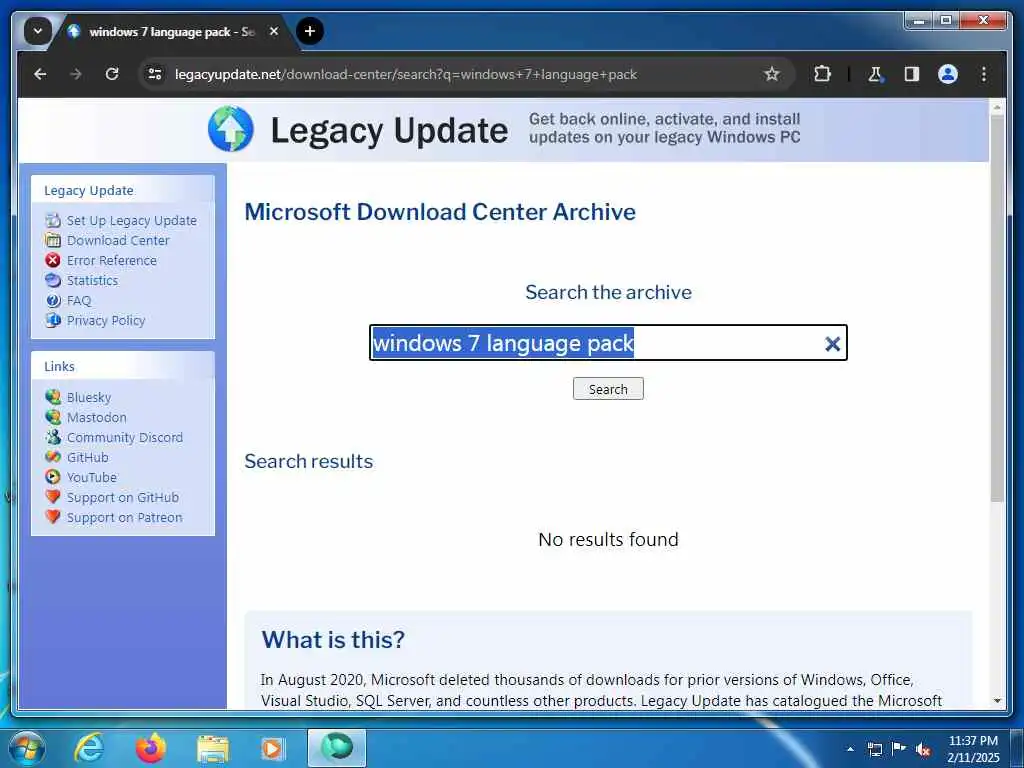The width and height of the screenshot is (1024, 768).
Task: Open a new tab with plus button
Action: [x=310, y=31]
